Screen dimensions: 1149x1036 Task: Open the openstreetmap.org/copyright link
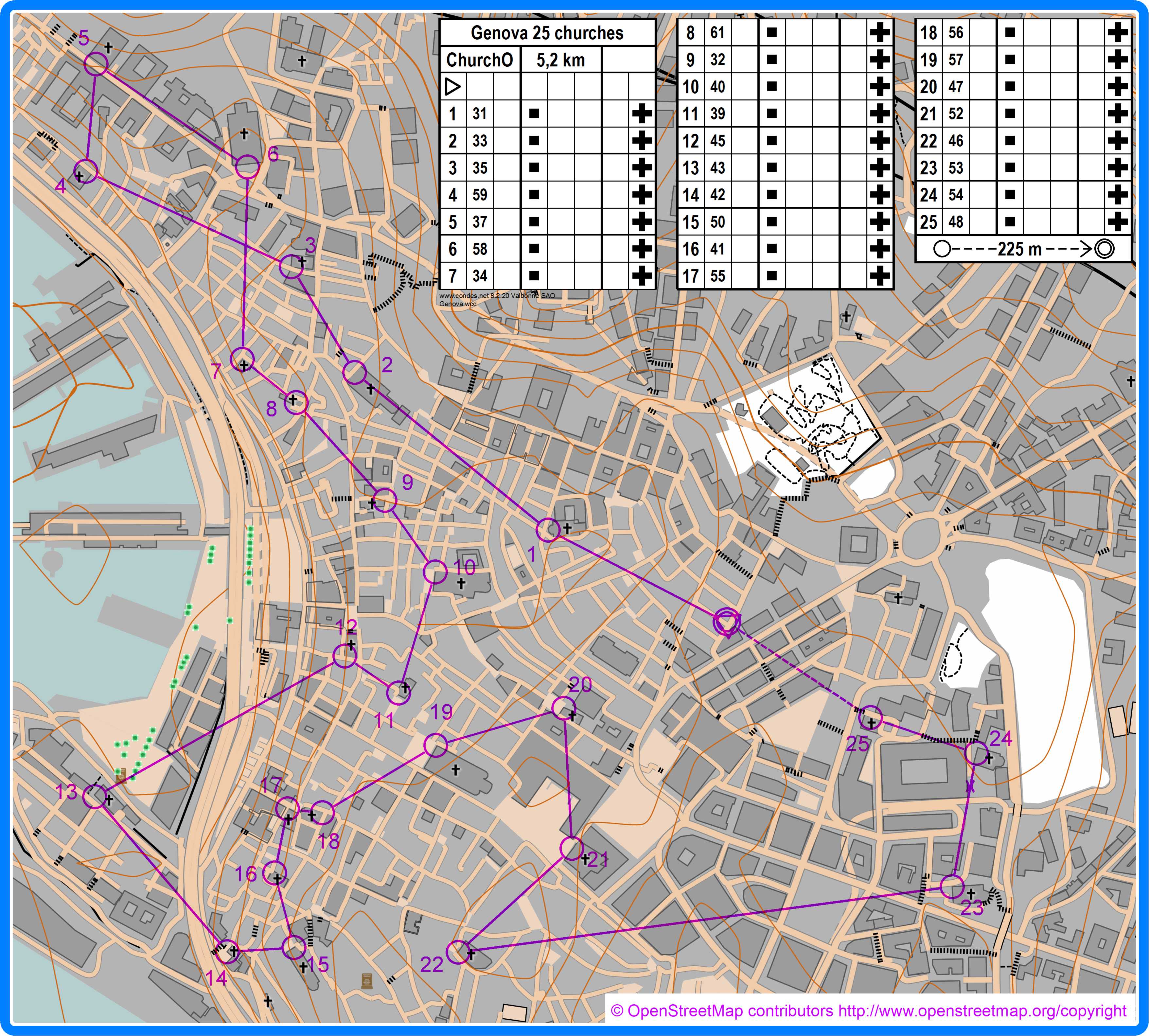tap(982, 1011)
